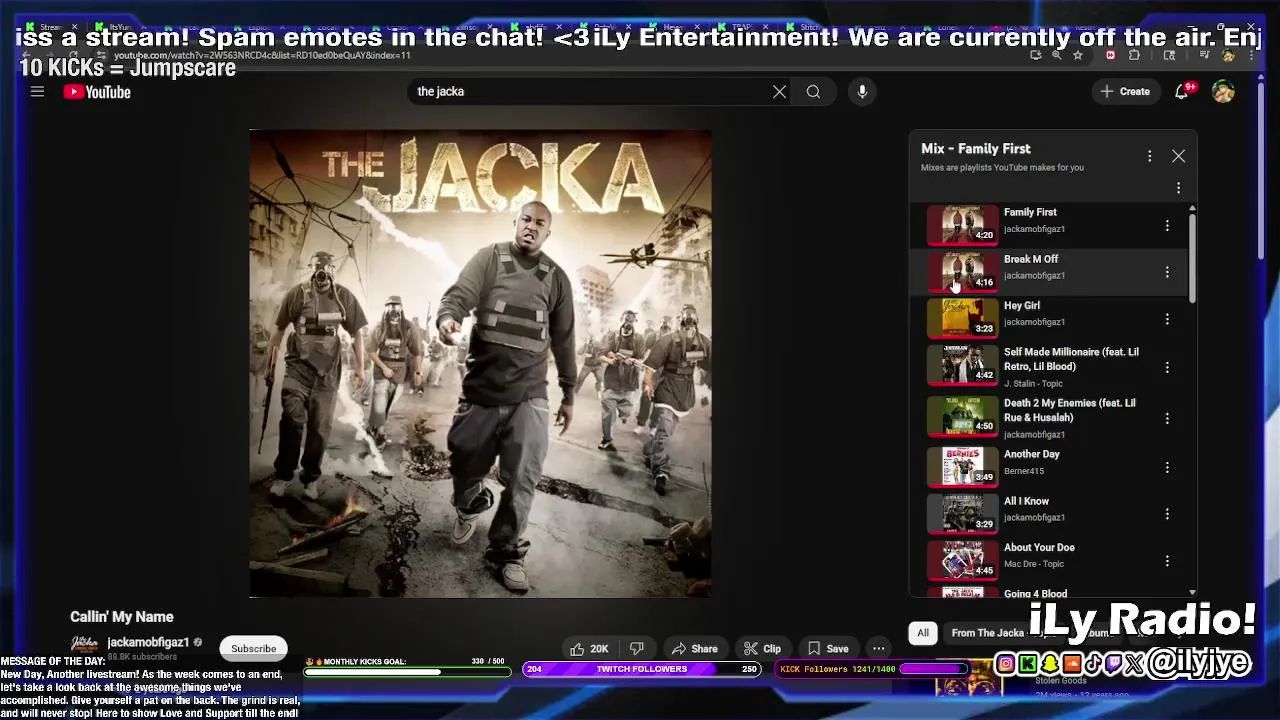Screen dimensions: 1280x720
Task: Go to the YouTube home logo
Action: coord(97,92)
